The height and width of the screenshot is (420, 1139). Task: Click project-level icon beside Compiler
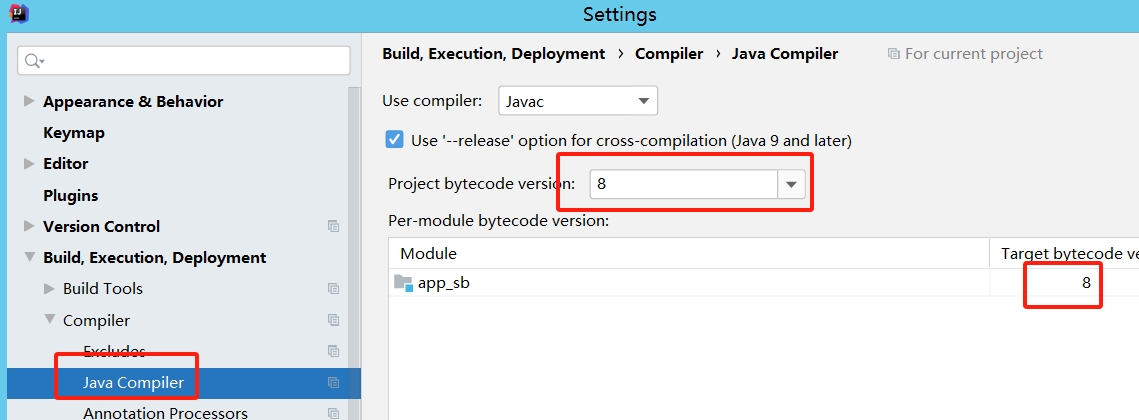pos(333,321)
